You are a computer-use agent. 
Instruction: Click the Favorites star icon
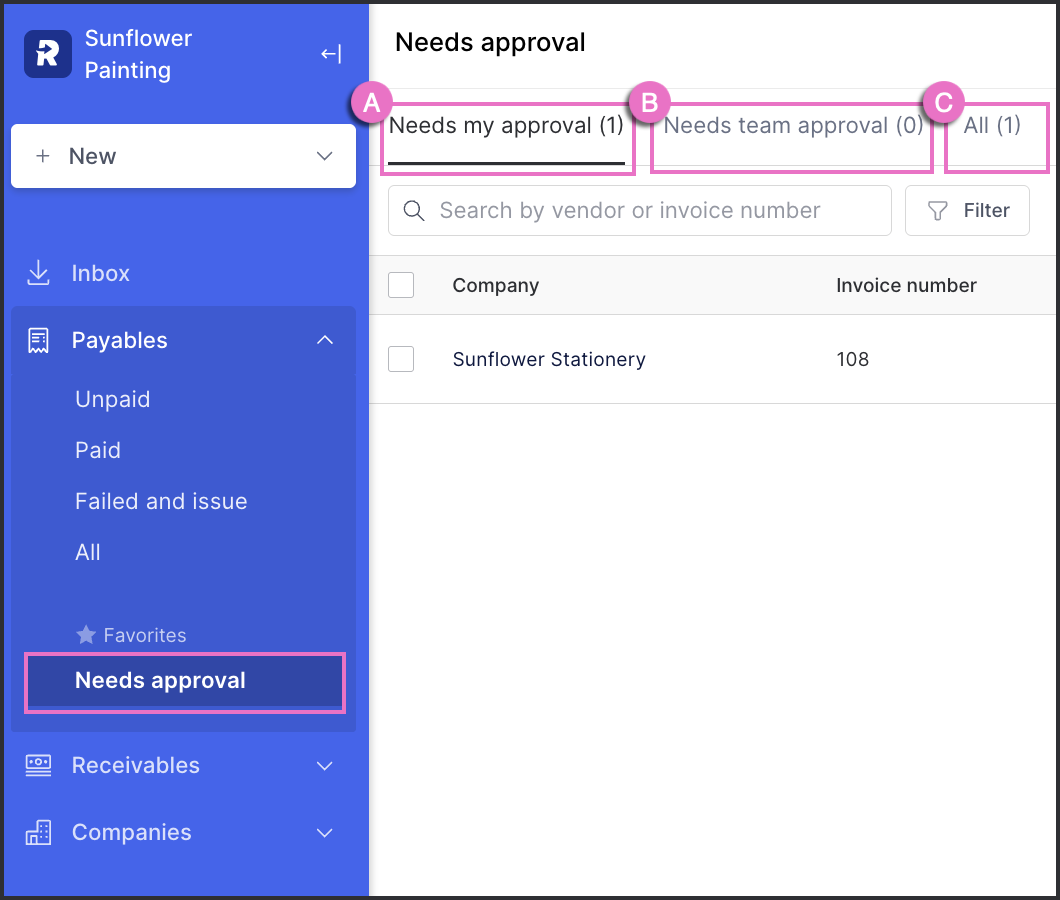pyautogui.click(x=86, y=635)
